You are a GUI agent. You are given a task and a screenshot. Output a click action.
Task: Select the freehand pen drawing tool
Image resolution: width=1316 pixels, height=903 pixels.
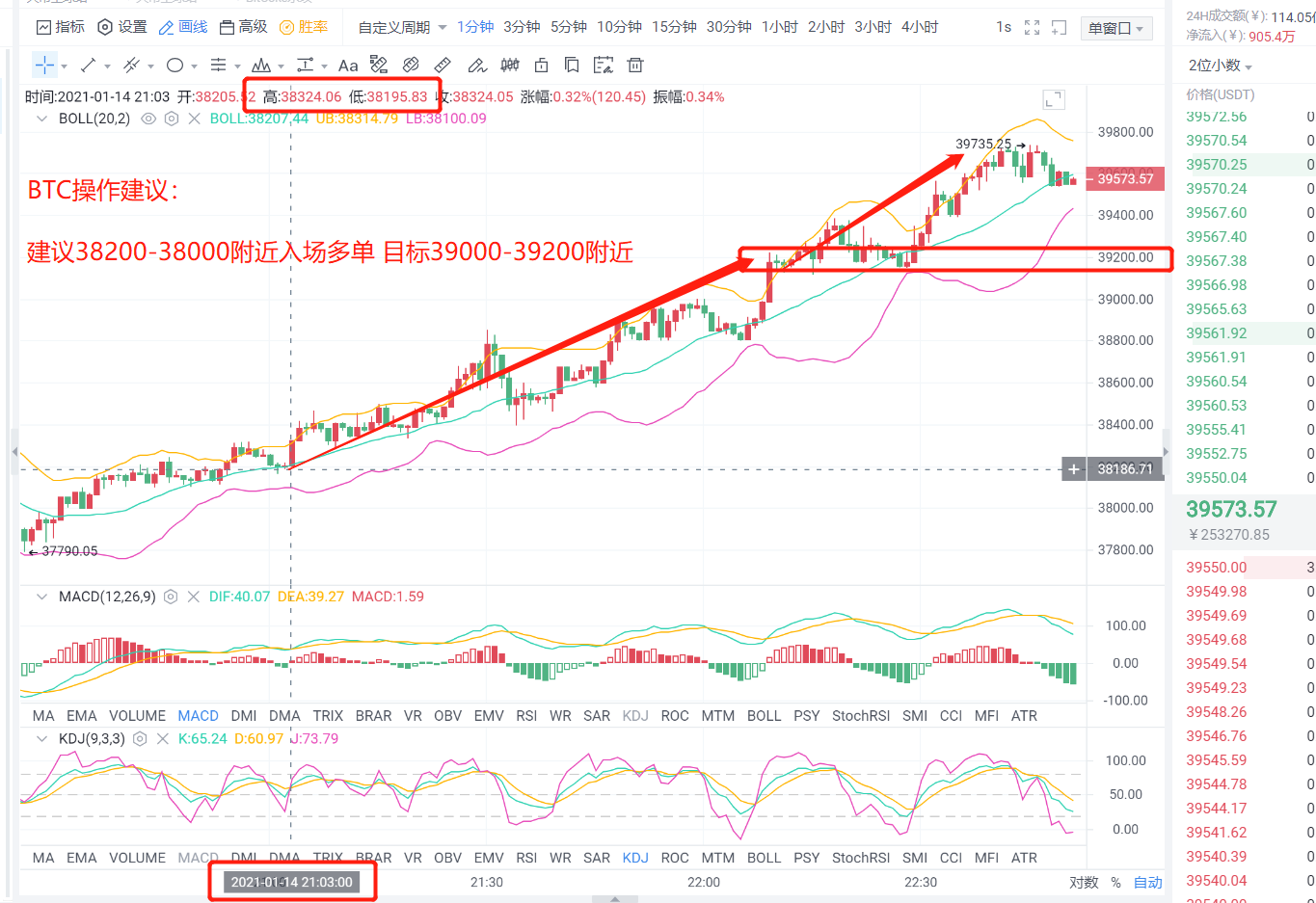[x=477, y=66]
